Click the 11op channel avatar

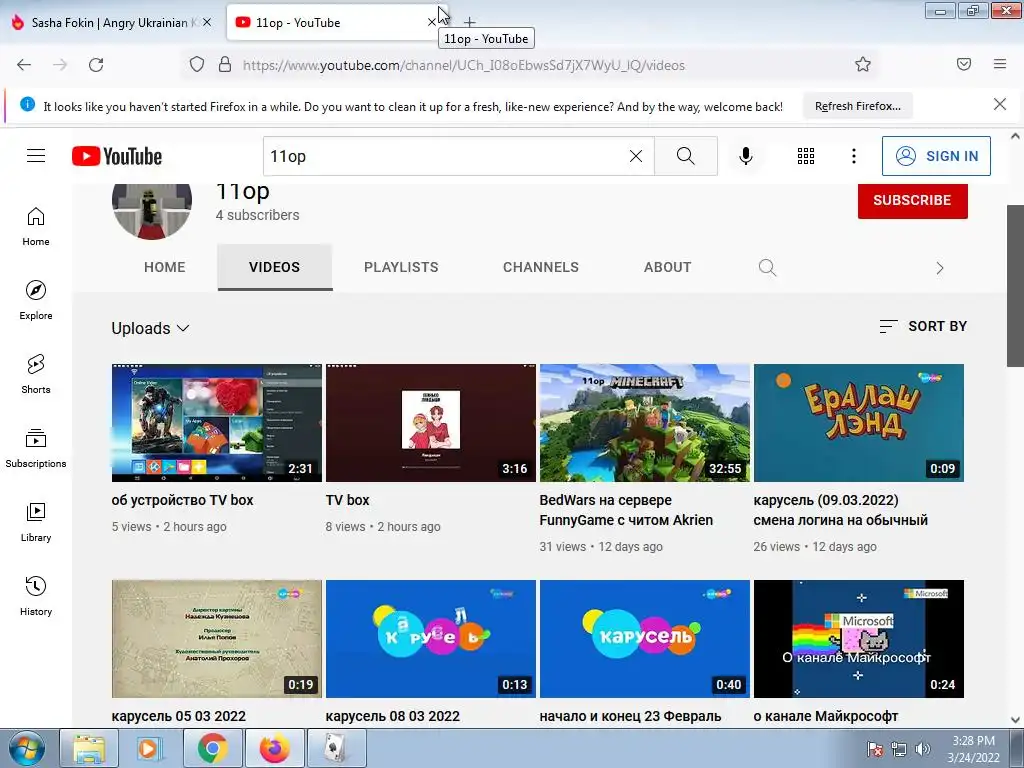[x=152, y=210]
